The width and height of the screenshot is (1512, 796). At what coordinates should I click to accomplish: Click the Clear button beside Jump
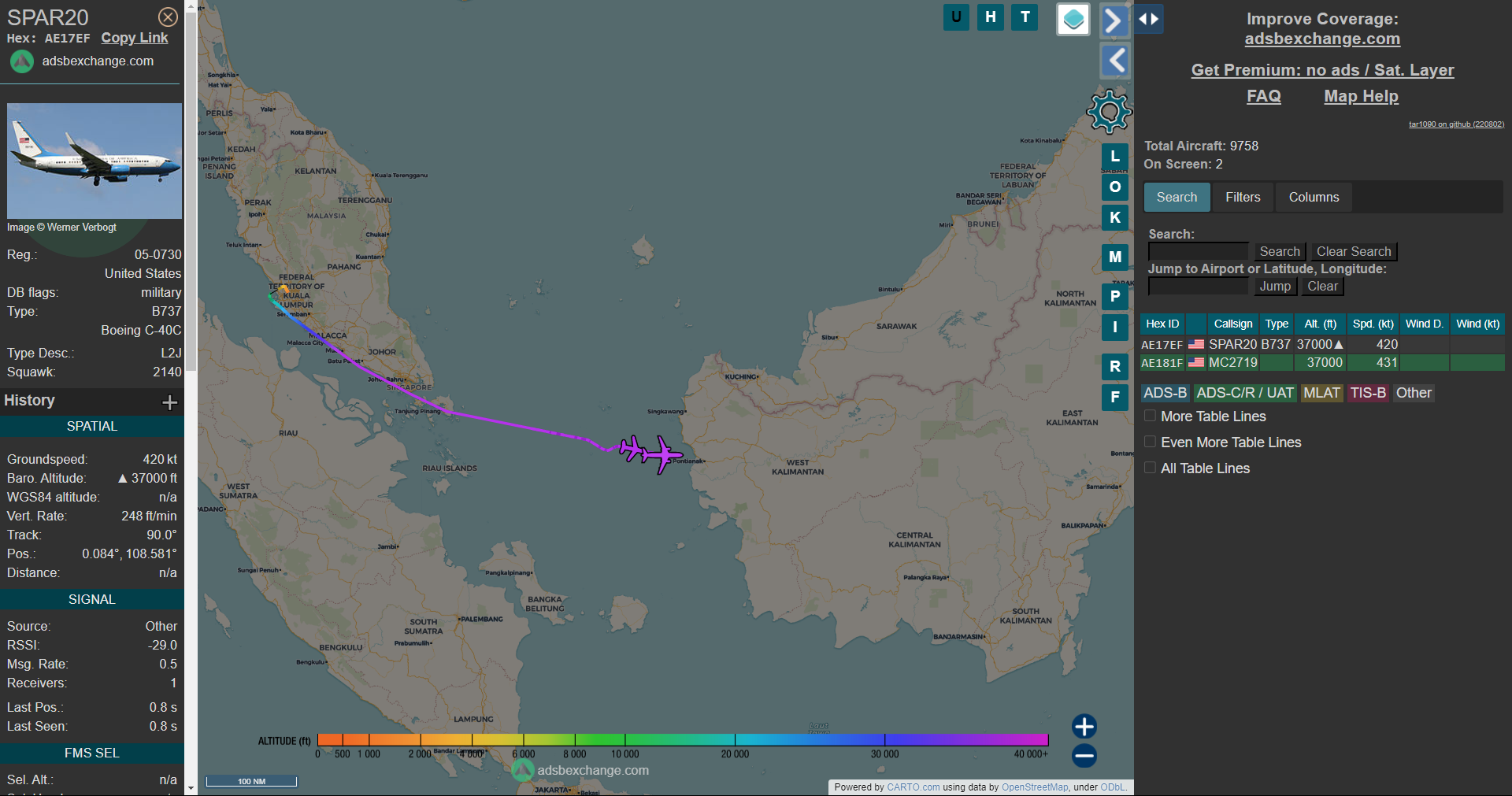[x=1322, y=286]
